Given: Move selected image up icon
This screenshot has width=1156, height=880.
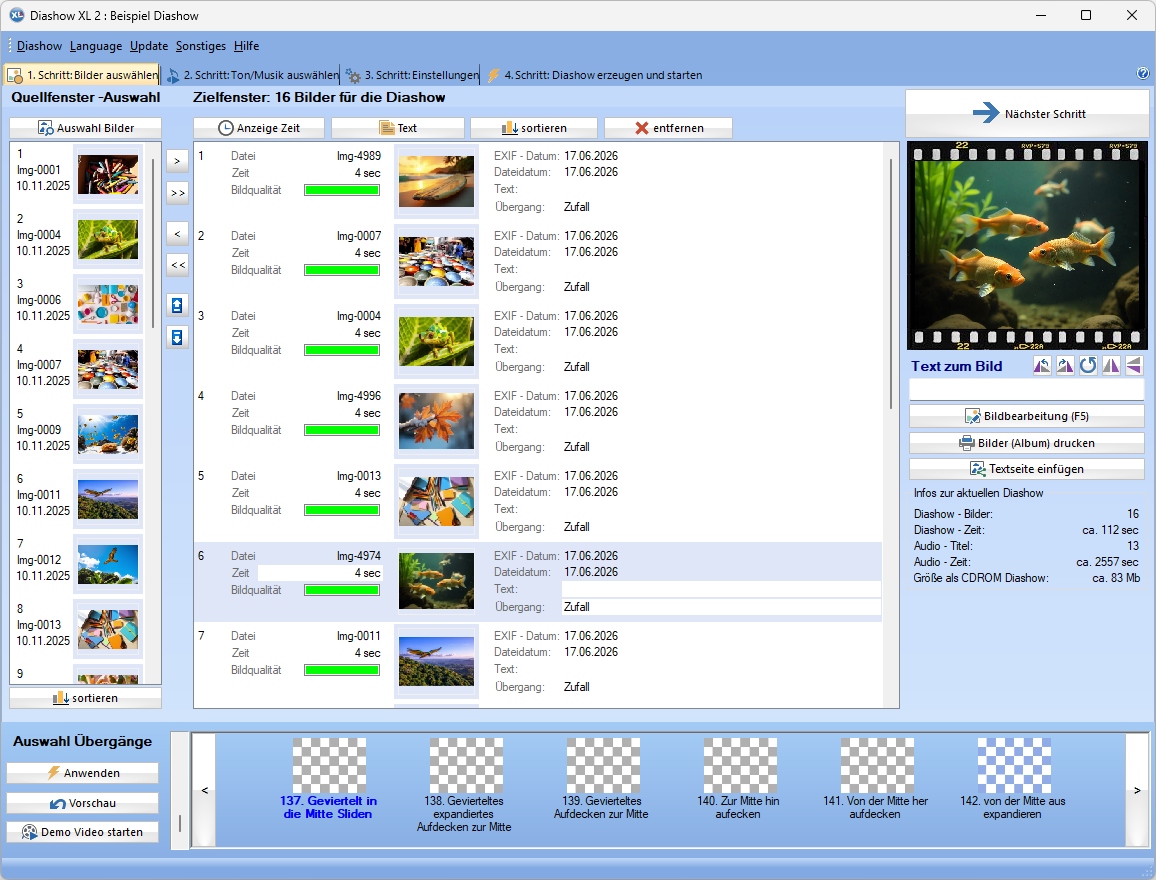Looking at the screenshot, I should [177, 305].
